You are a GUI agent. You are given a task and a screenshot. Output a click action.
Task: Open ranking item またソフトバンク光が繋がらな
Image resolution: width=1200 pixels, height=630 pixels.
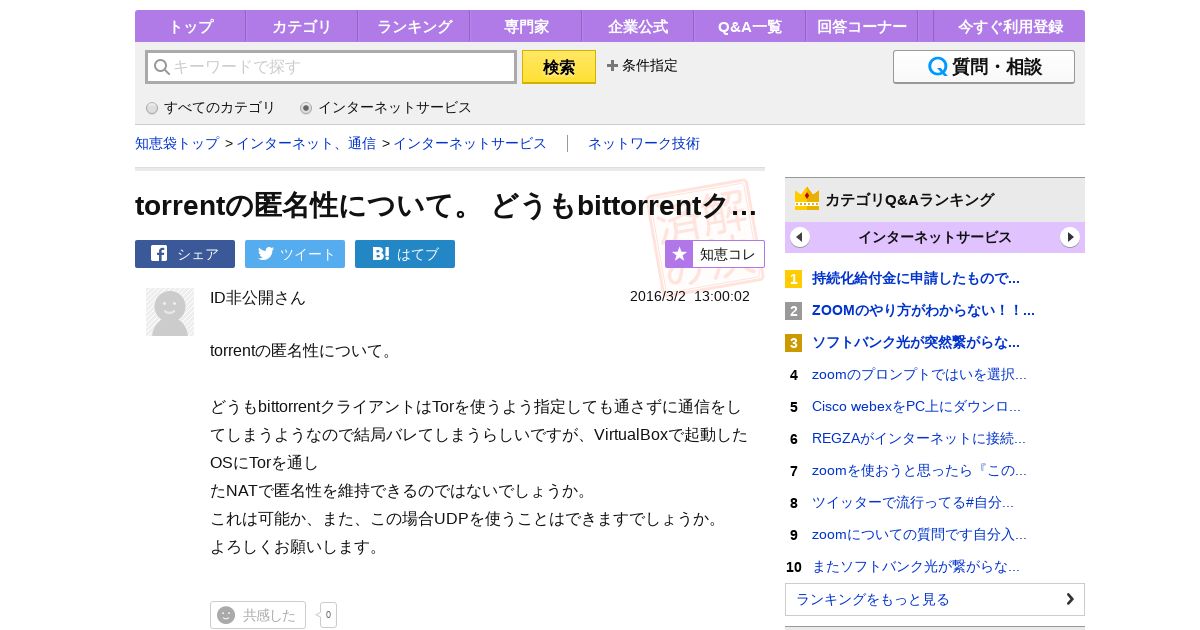pos(916,566)
